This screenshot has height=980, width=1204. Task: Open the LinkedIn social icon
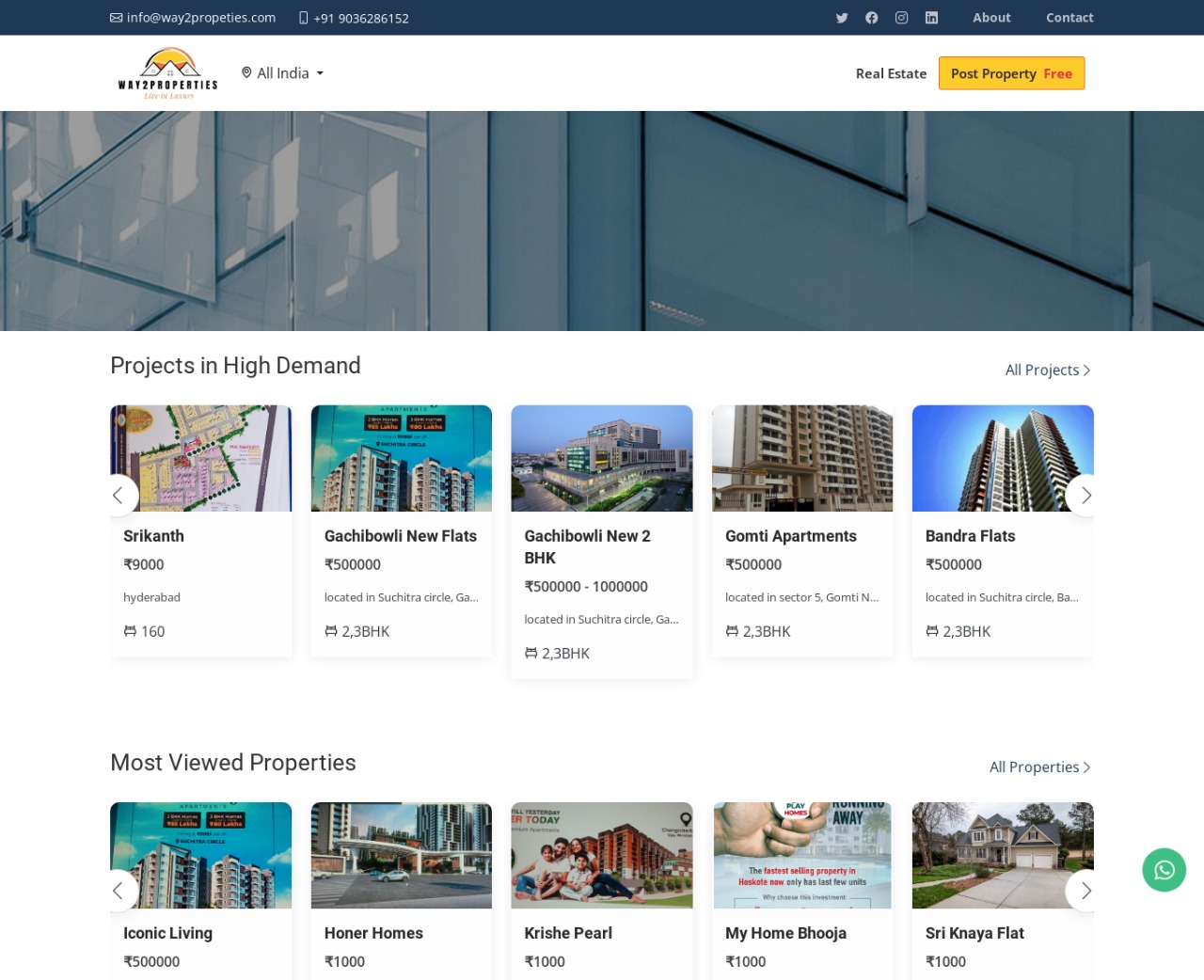(931, 18)
